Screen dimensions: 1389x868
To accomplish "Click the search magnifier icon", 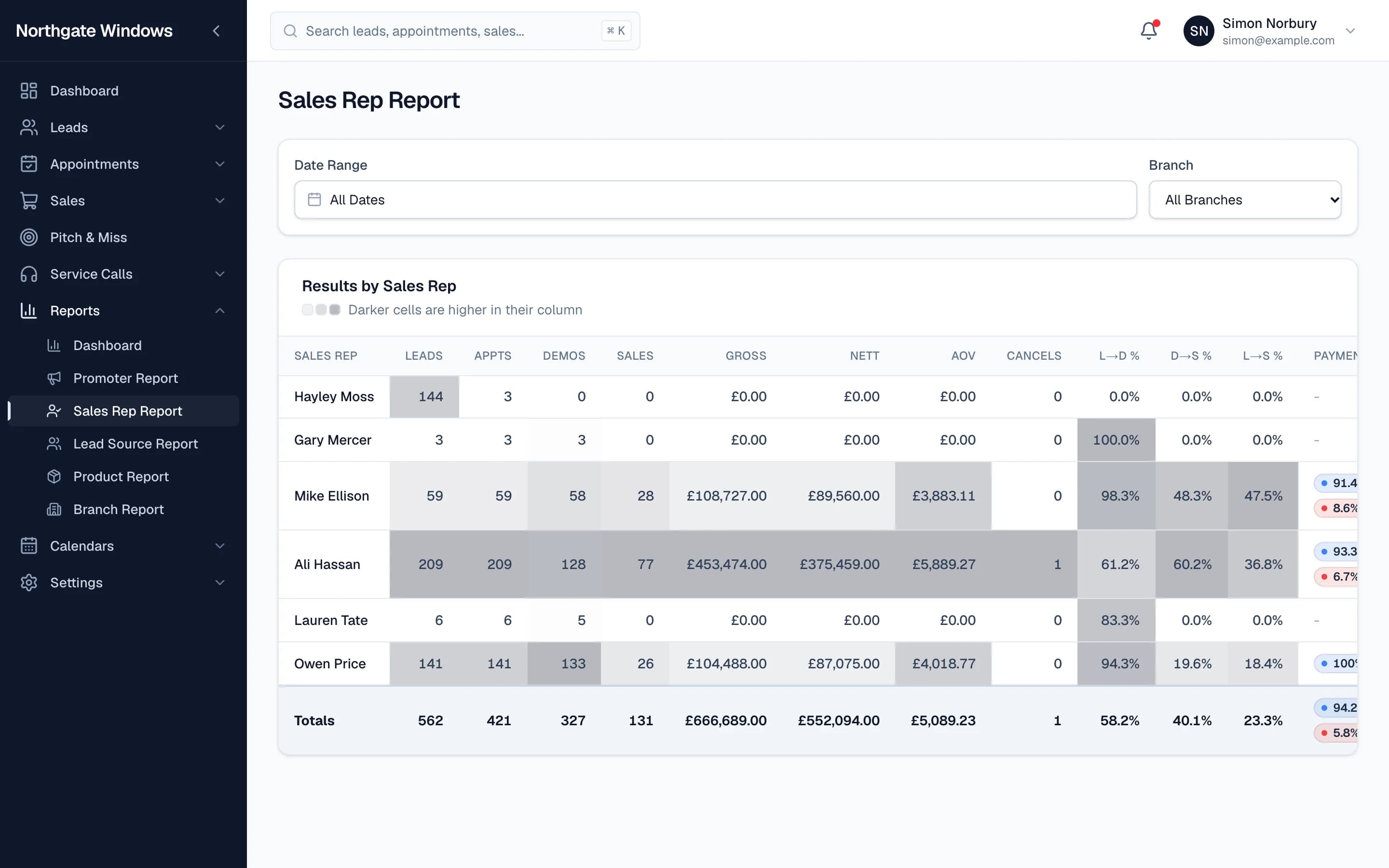I will point(290,31).
